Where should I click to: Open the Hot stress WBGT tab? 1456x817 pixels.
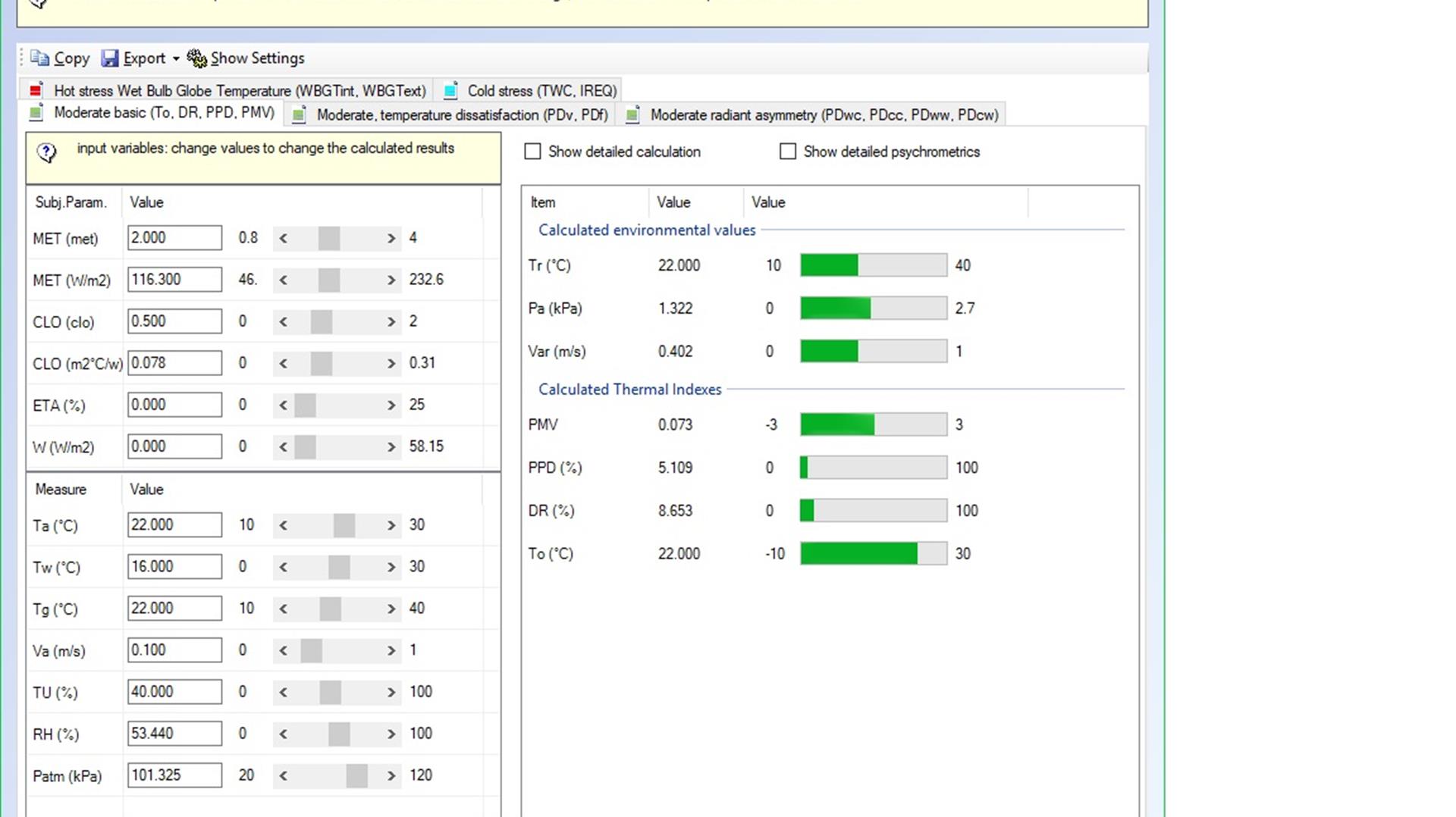[227, 91]
